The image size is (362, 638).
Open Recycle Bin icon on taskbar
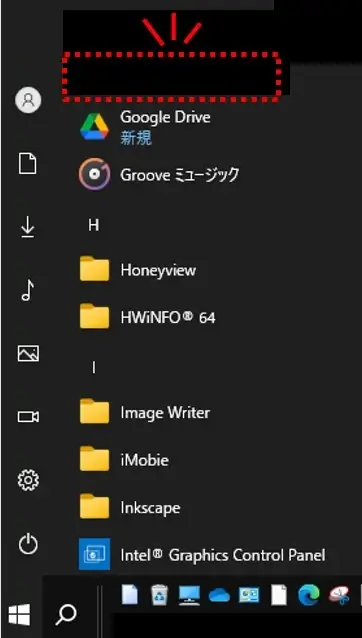pyautogui.click(x=160, y=596)
